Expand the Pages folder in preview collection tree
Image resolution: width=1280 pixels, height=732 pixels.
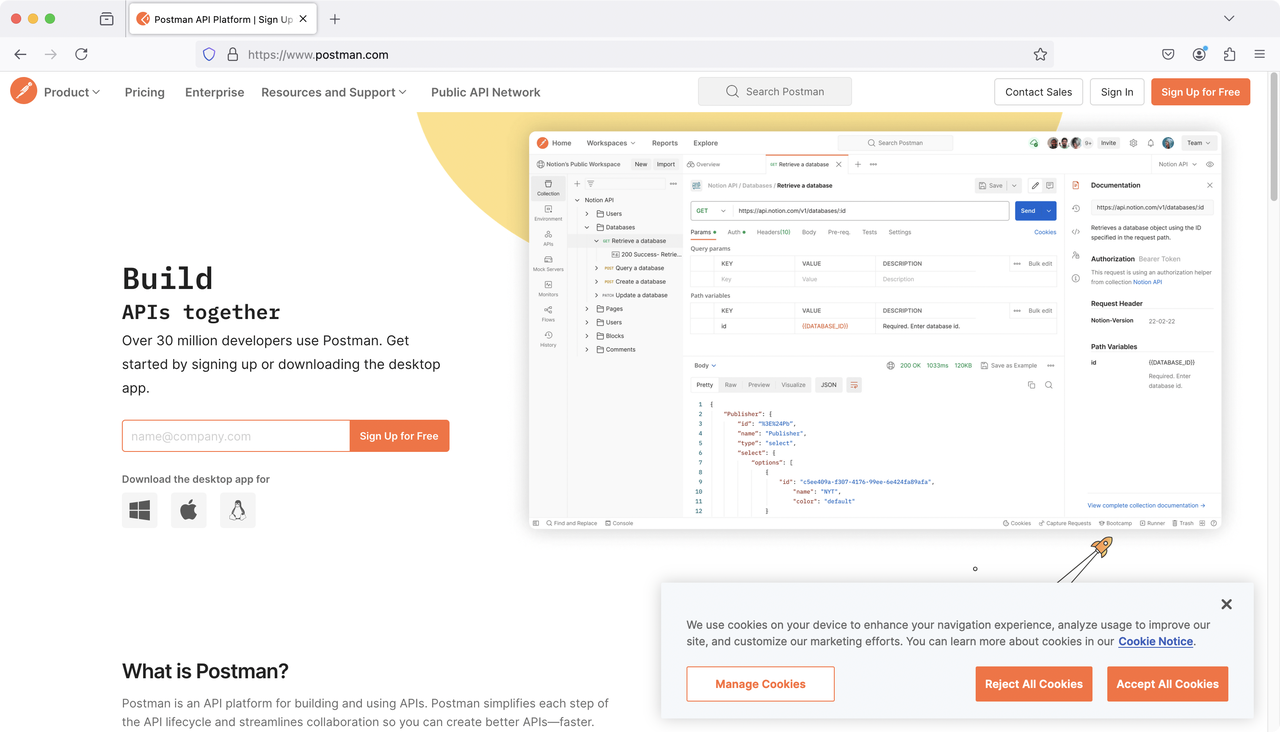pos(587,309)
